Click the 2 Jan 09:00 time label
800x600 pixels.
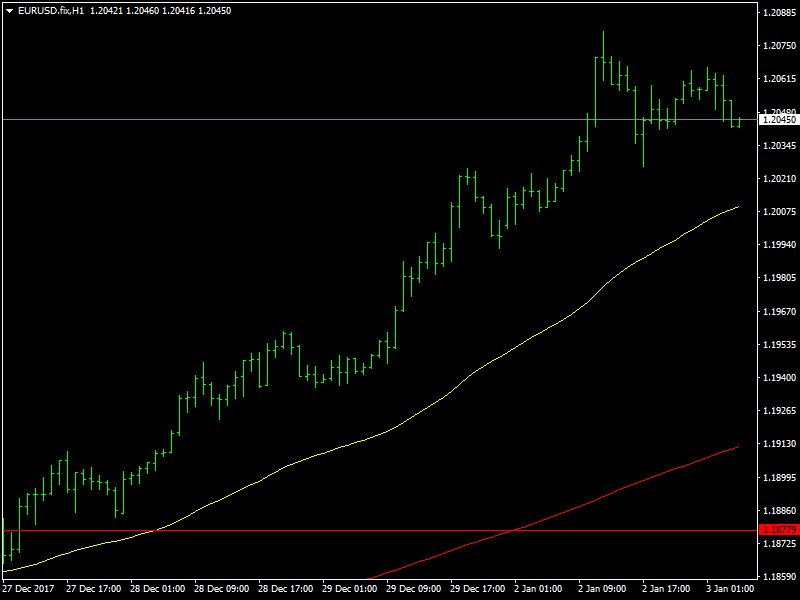[602, 589]
